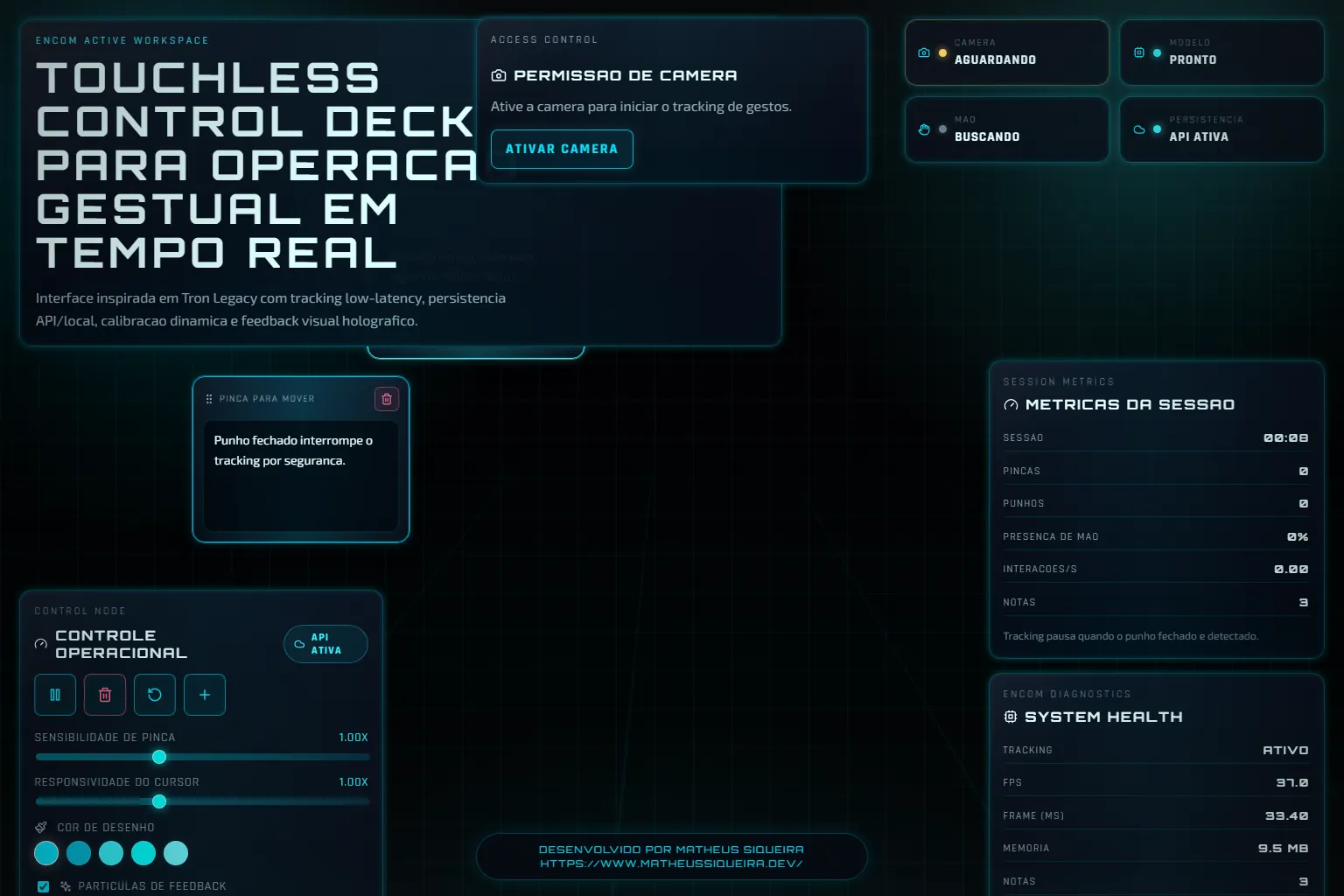The width and height of the screenshot is (1344, 896).
Task: Open the matheussiqueira.dev footer link
Action: click(x=671, y=864)
